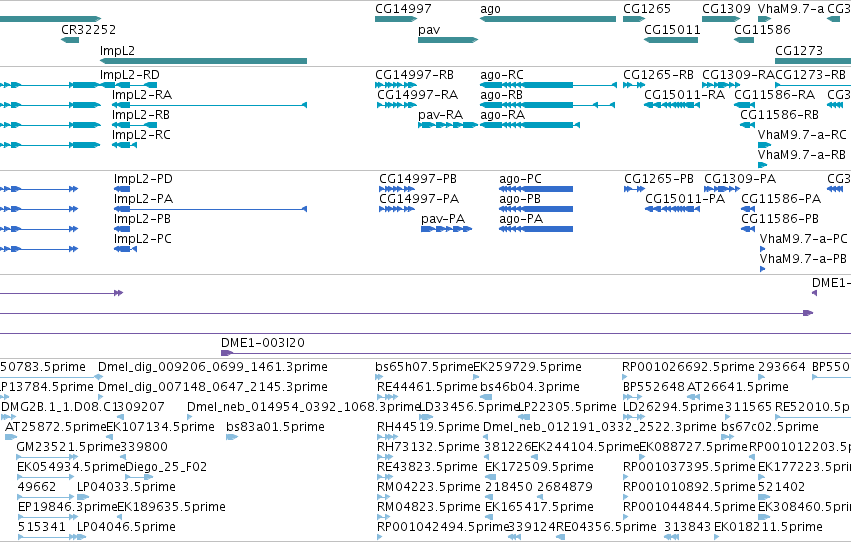The width and height of the screenshot is (851, 542).
Task: Select the pav-RA transcript
Action: click(x=448, y=125)
